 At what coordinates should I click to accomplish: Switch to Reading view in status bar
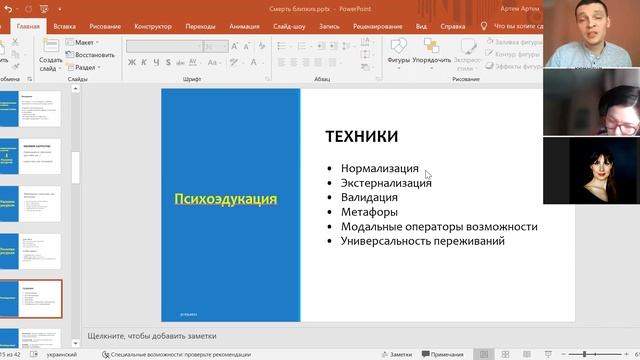tap(527, 354)
